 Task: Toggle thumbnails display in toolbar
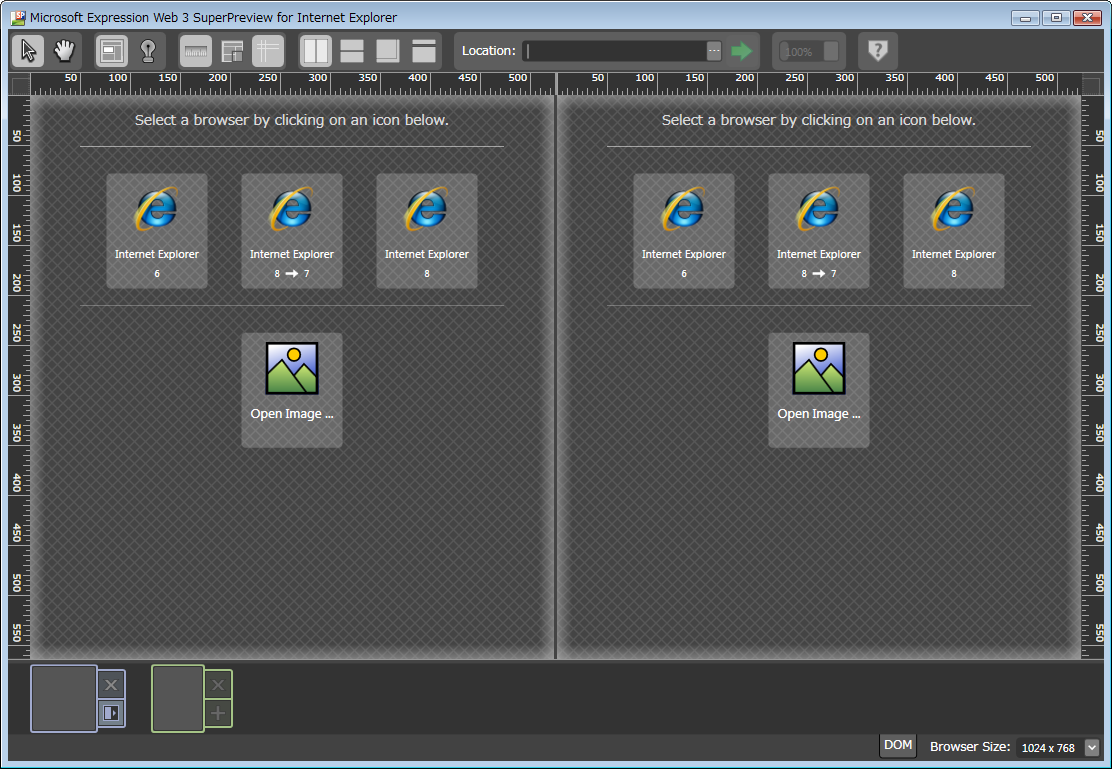pyautogui.click(x=232, y=51)
